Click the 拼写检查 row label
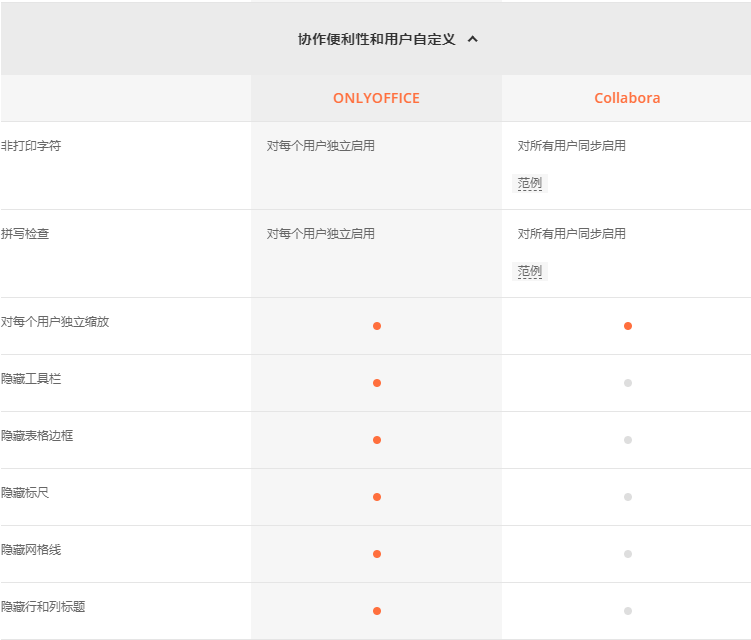The width and height of the screenshot is (751, 640). (x=25, y=234)
